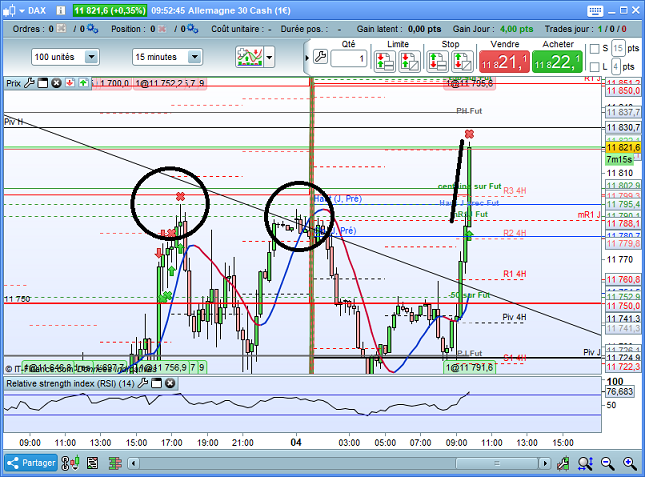Cancel all orders icon next to Ordres
Screen dimensions: 645x477
61,28
